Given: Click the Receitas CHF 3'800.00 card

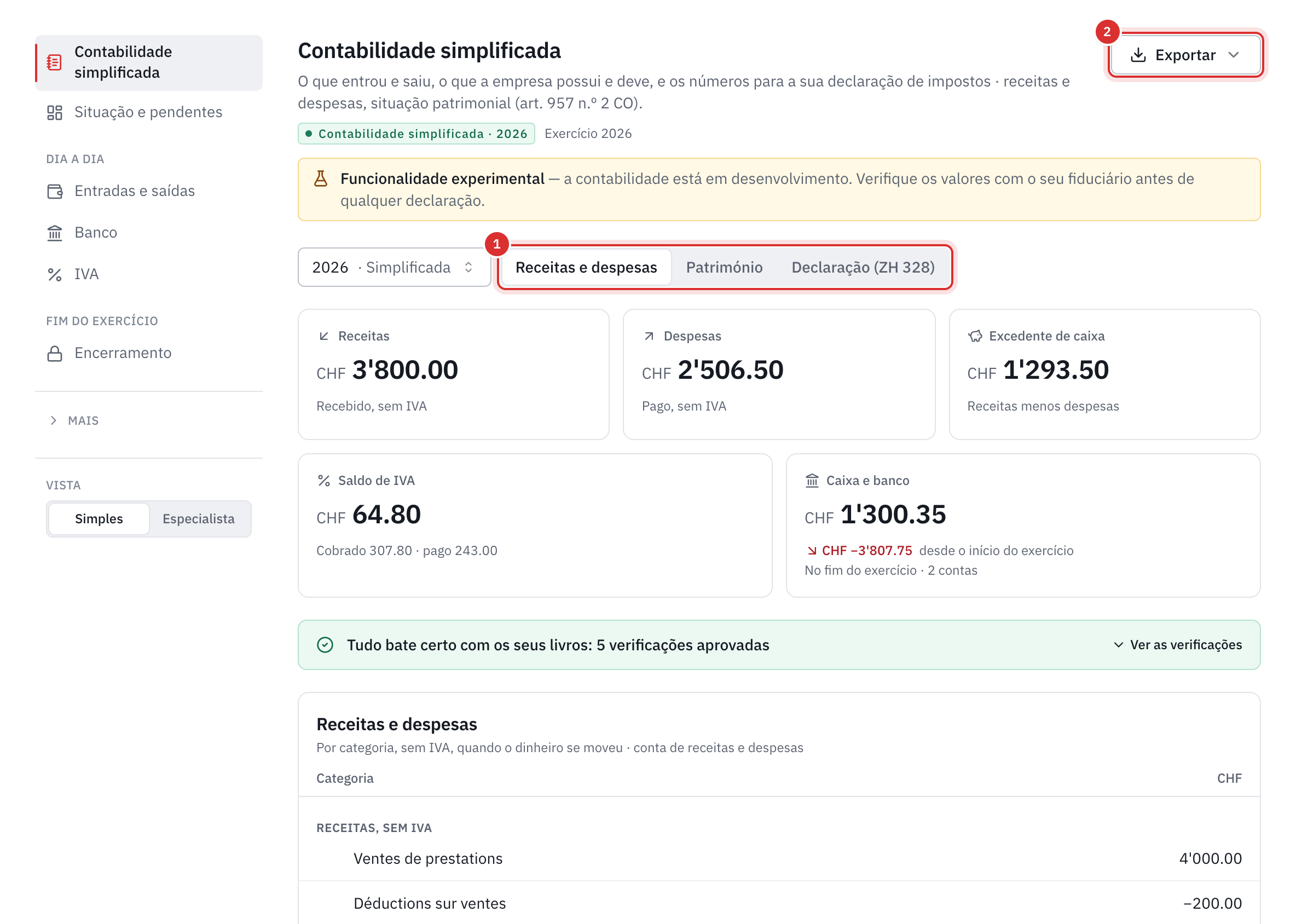Looking at the screenshot, I should pyautogui.click(x=453, y=374).
